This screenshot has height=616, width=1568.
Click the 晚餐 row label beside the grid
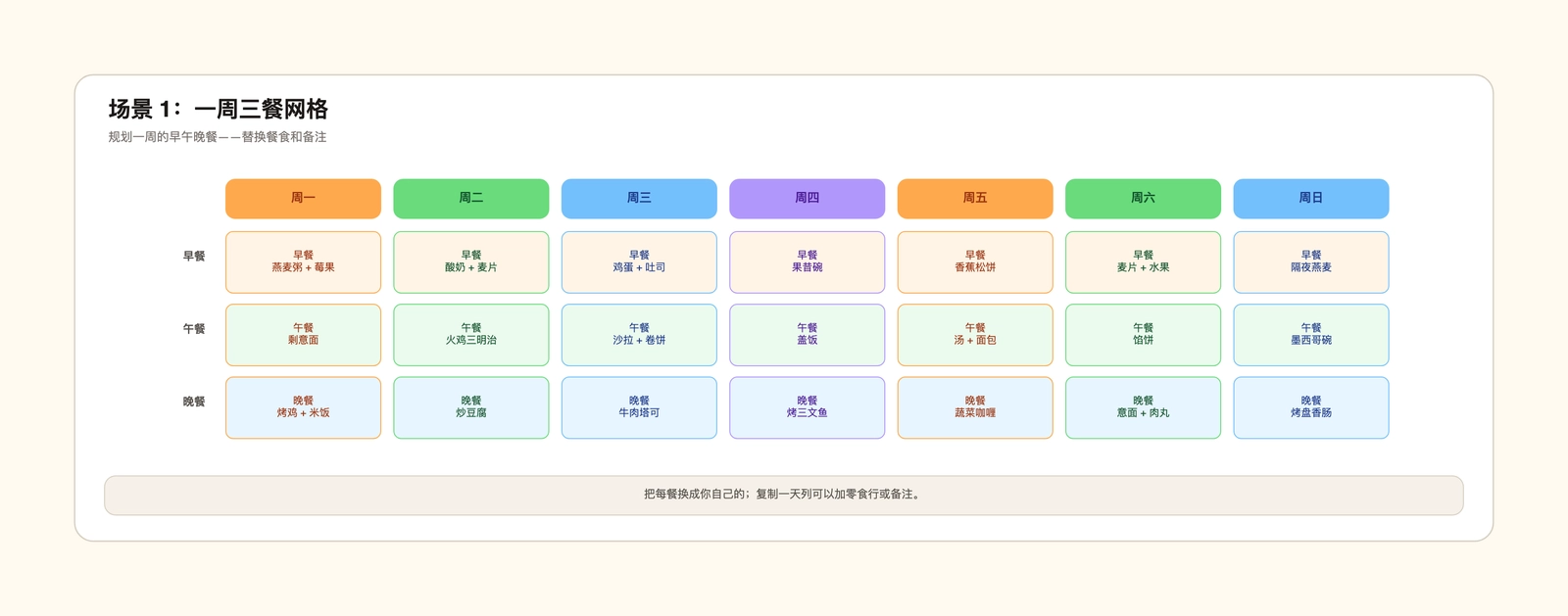[x=194, y=402]
